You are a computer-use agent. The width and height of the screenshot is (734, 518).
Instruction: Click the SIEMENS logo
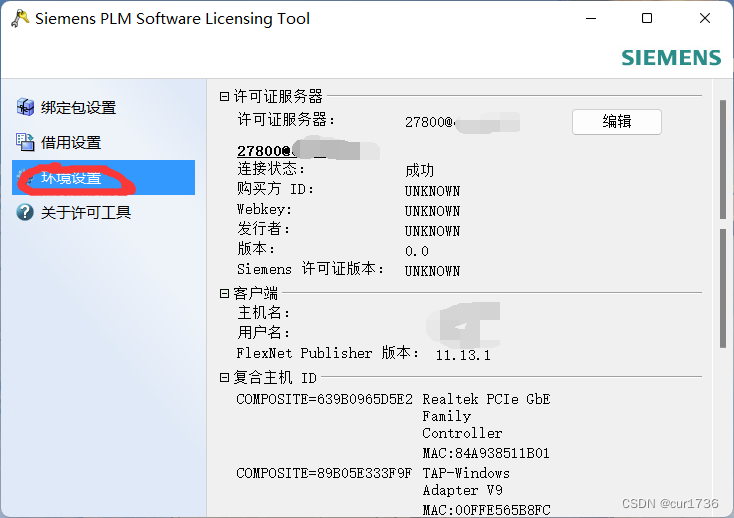(x=671, y=58)
